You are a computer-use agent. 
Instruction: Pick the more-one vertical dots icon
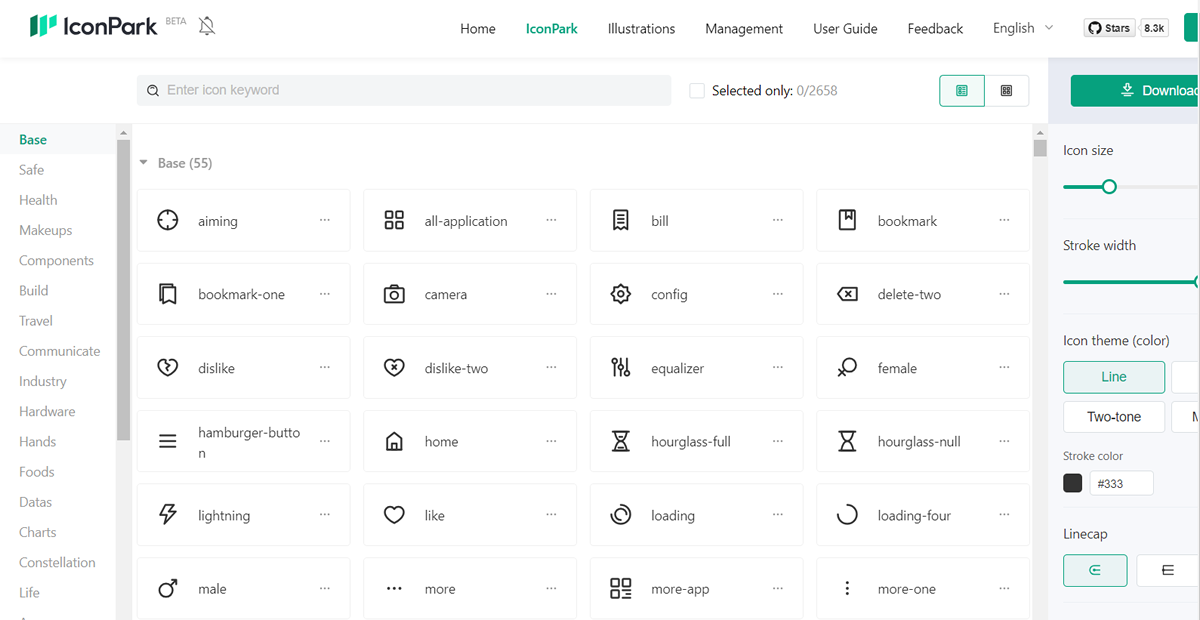[x=847, y=589]
